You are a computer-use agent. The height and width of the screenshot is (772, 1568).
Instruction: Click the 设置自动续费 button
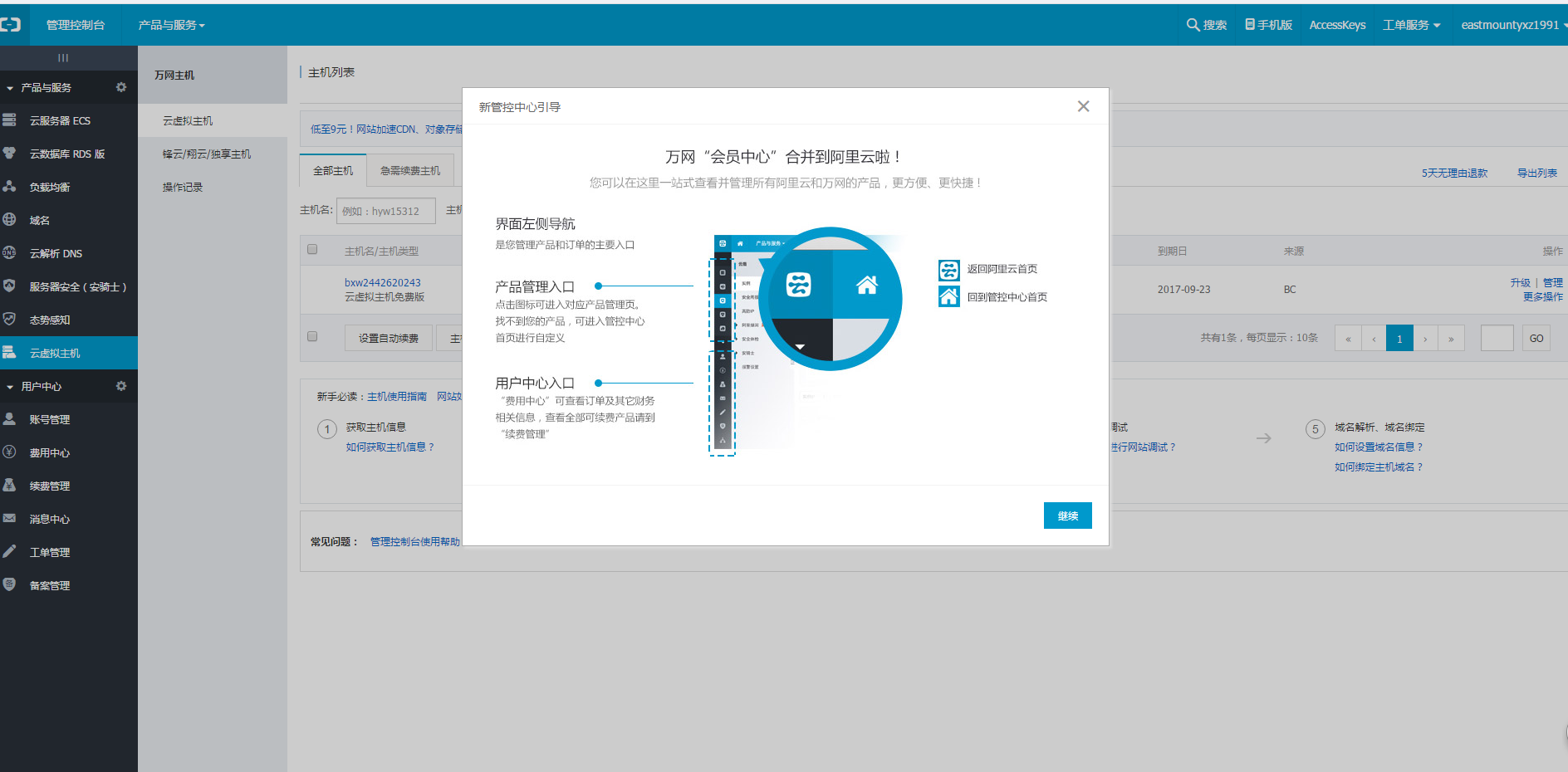(389, 338)
